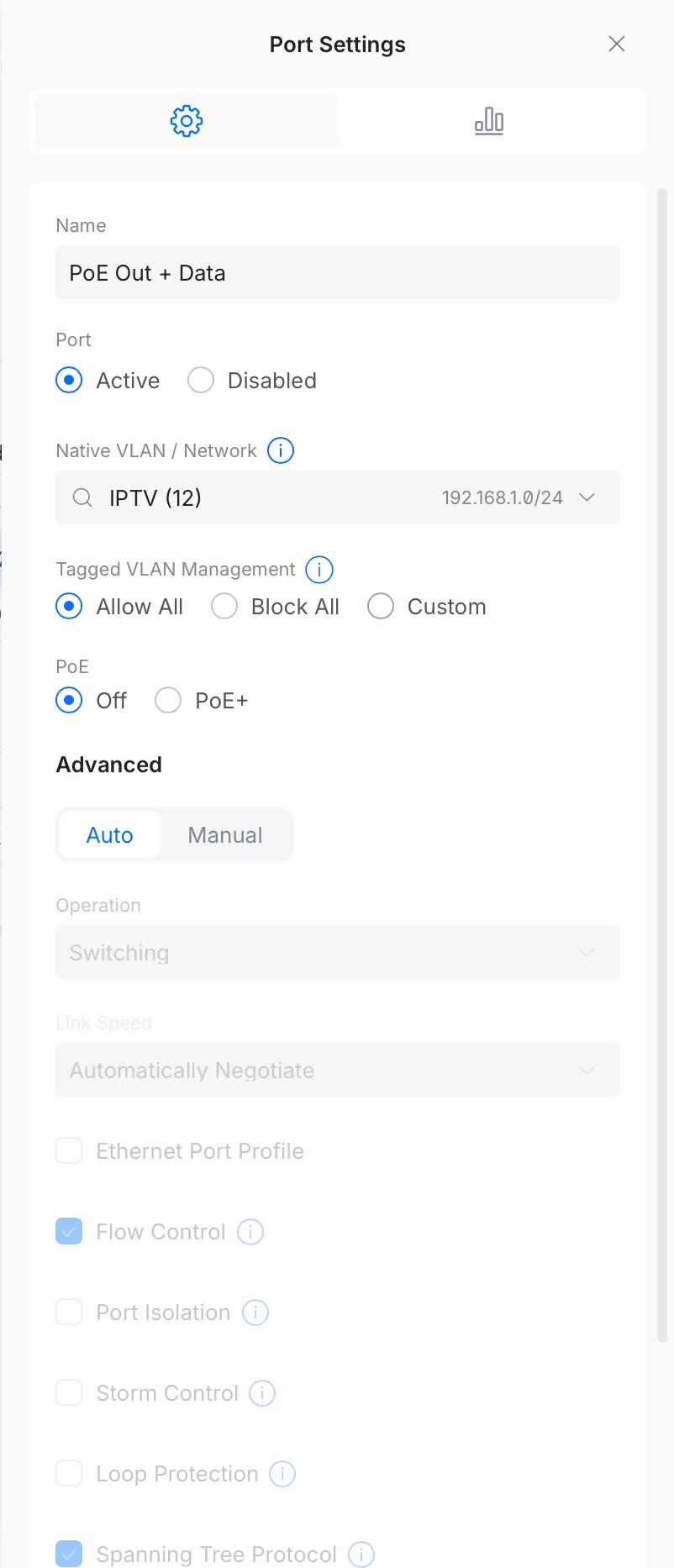
Task: Switch to the statistics bar chart tab
Action: [488, 121]
